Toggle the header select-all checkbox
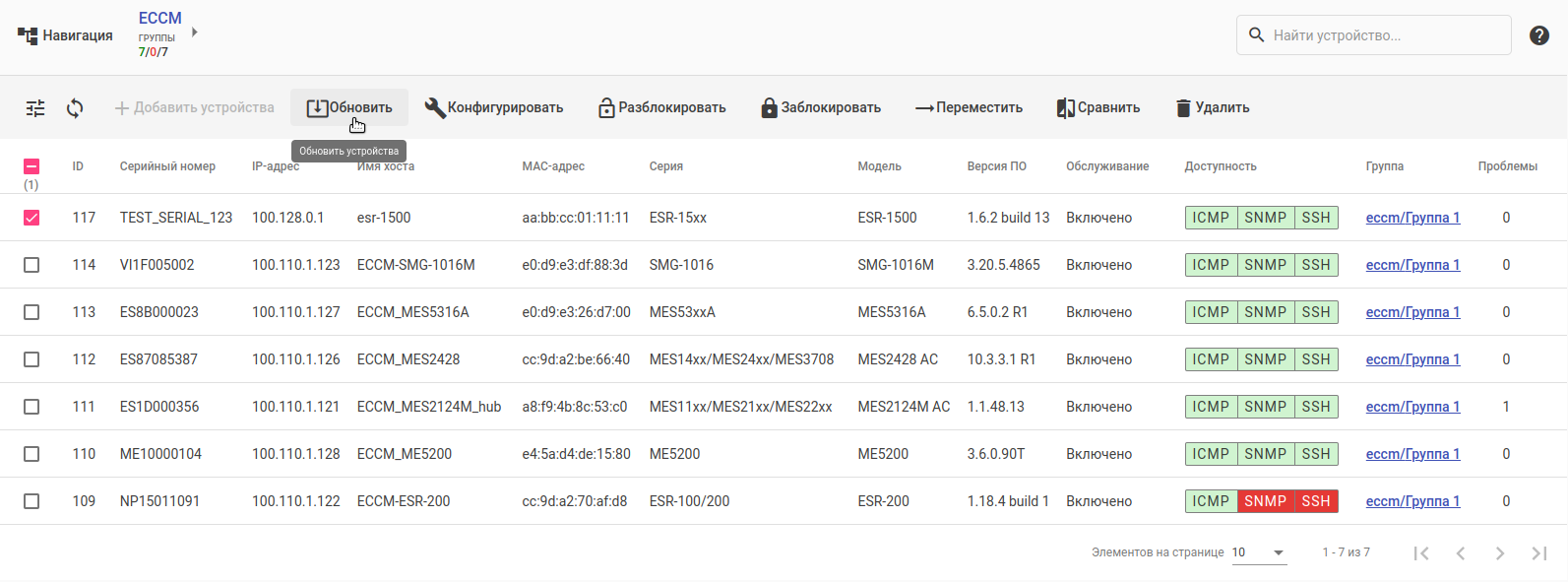The image size is (1568, 582). 31,166
